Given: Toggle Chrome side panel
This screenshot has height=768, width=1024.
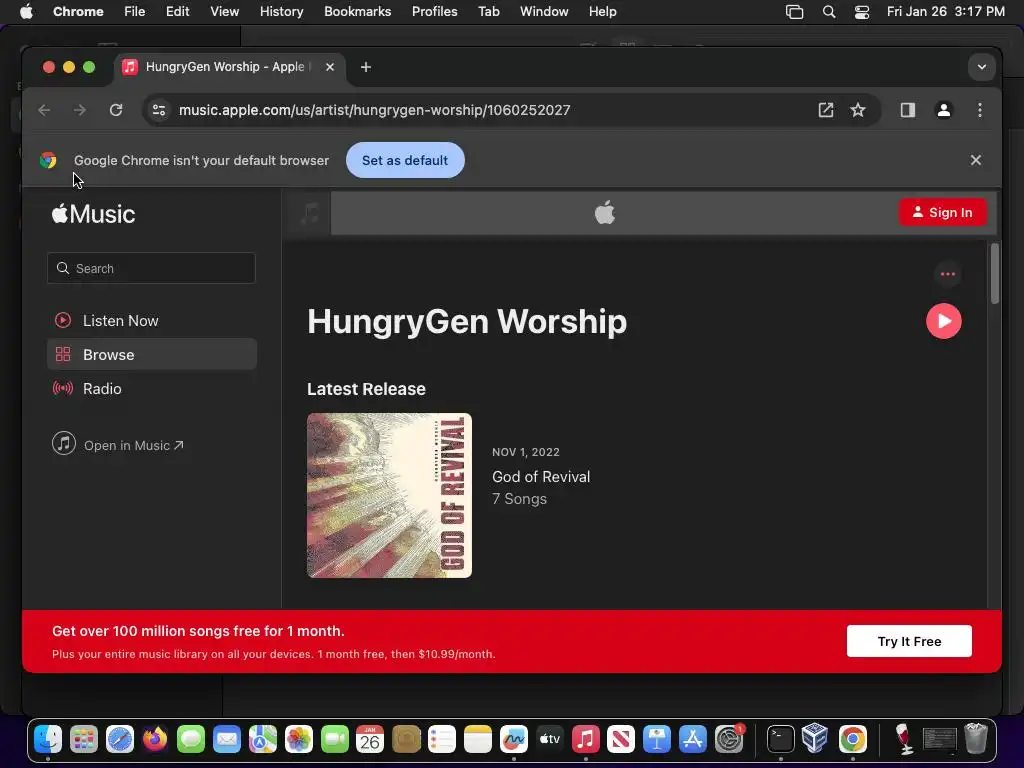Looking at the screenshot, I should point(908,110).
